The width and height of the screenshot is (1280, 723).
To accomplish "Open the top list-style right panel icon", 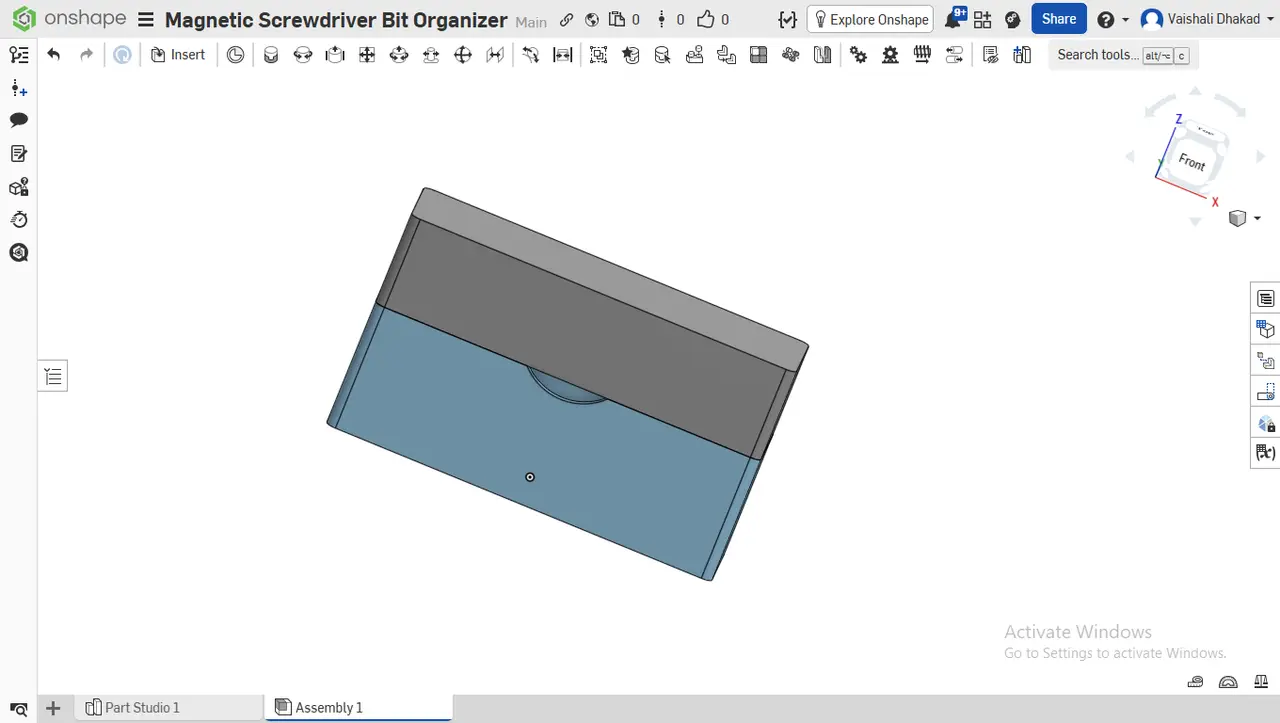I will [x=1266, y=298].
